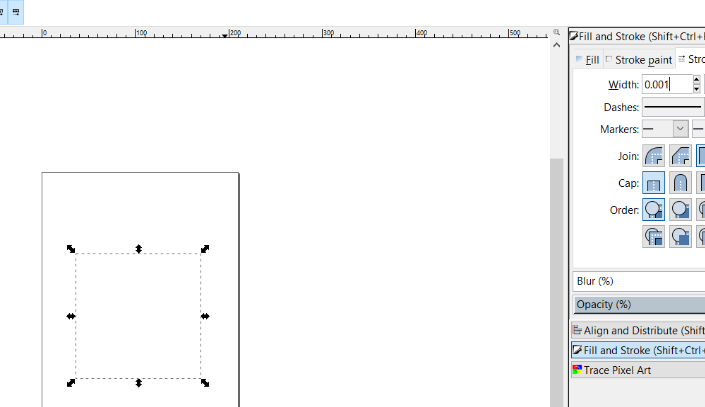The width and height of the screenshot is (705, 407).
Task: Click the bottom-middle scale handle
Action: point(138,383)
